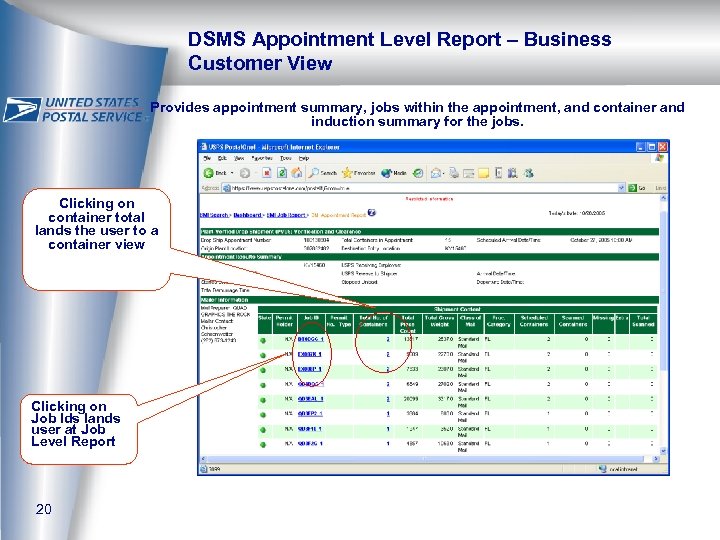
Task: Open Job ID link in 25370 weight row
Action: (311, 339)
